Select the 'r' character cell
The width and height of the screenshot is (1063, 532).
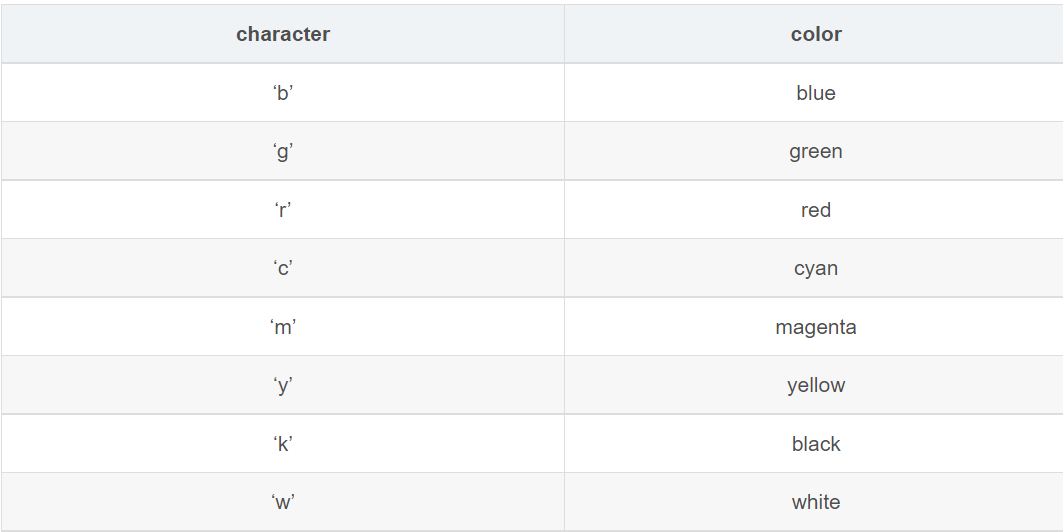tap(283, 209)
